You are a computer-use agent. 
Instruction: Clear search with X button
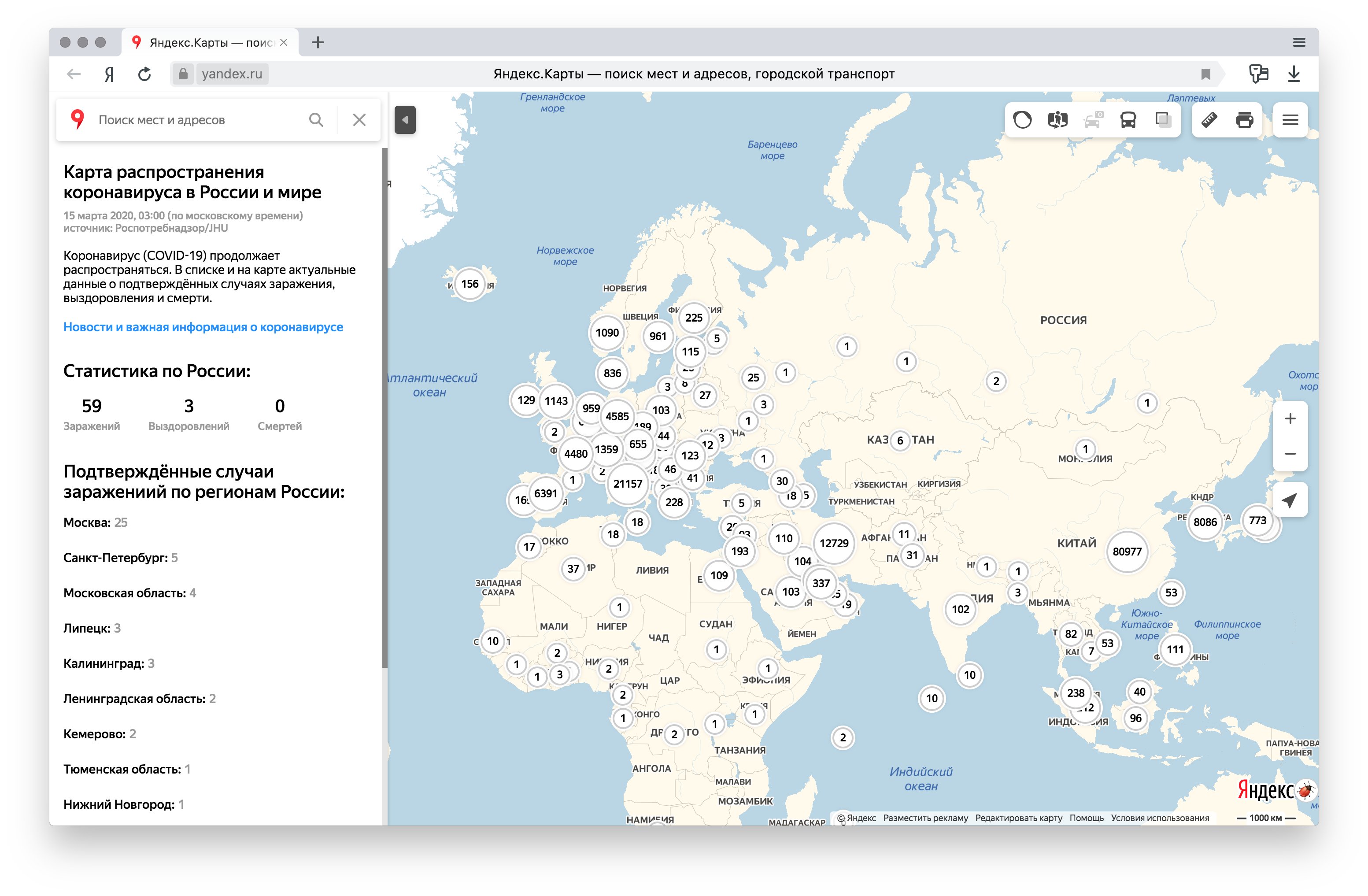pyautogui.click(x=359, y=119)
